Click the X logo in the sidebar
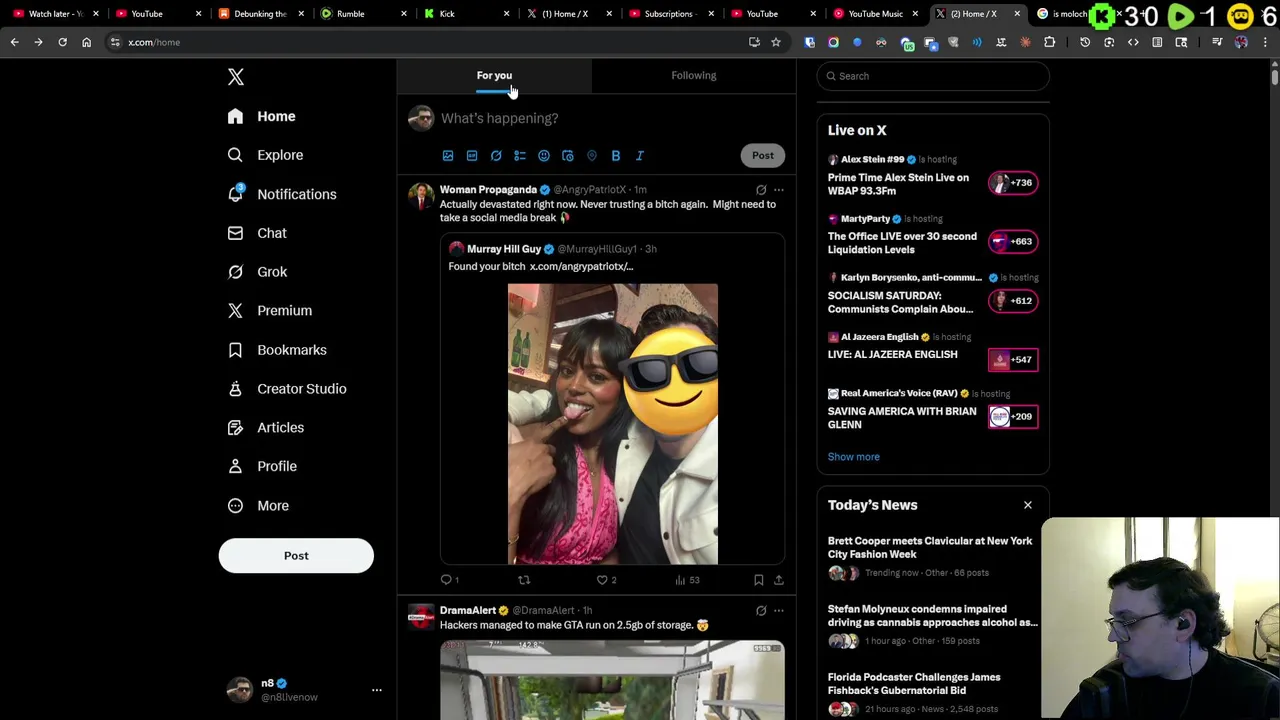 [235, 77]
